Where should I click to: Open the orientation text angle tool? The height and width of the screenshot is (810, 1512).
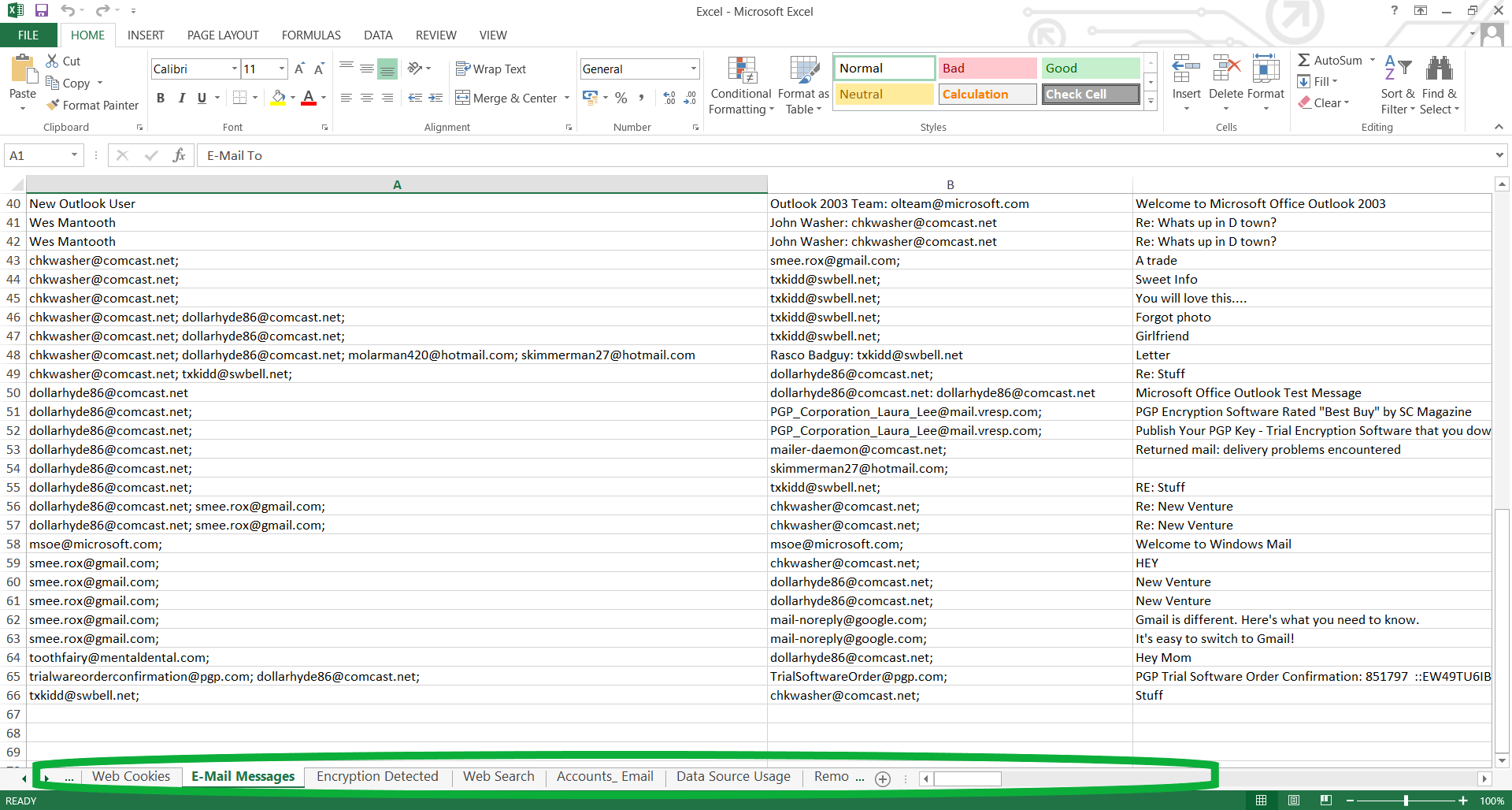tap(415, 69)
